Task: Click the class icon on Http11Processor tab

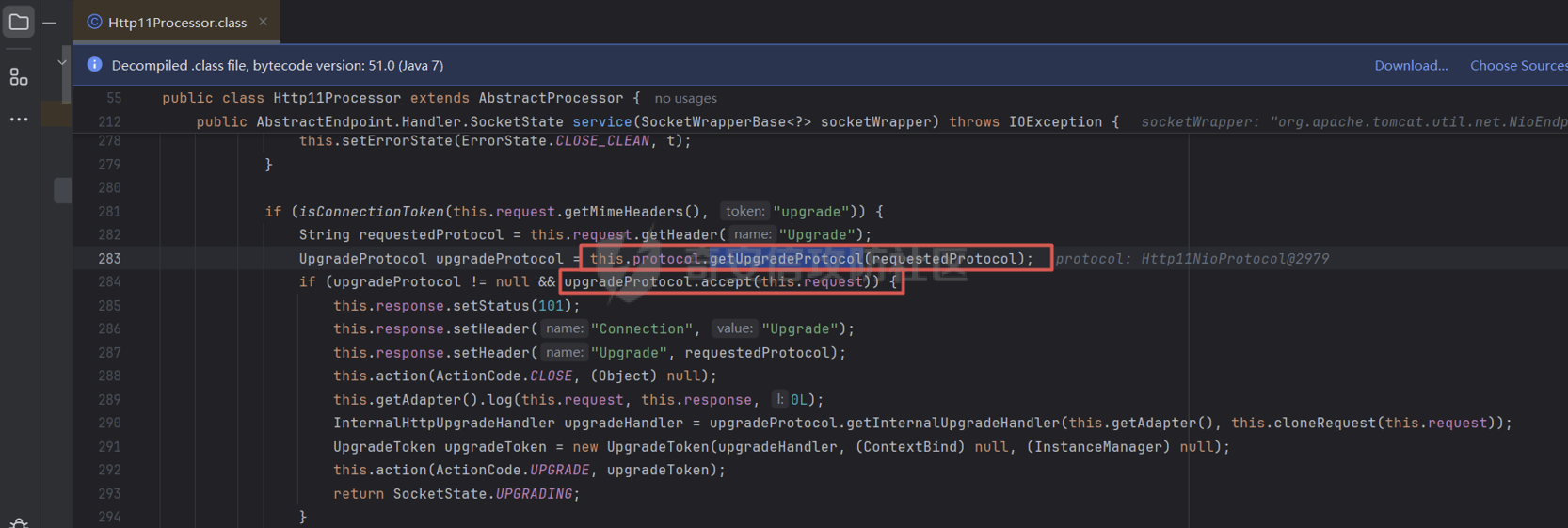Action: [94, 22]
